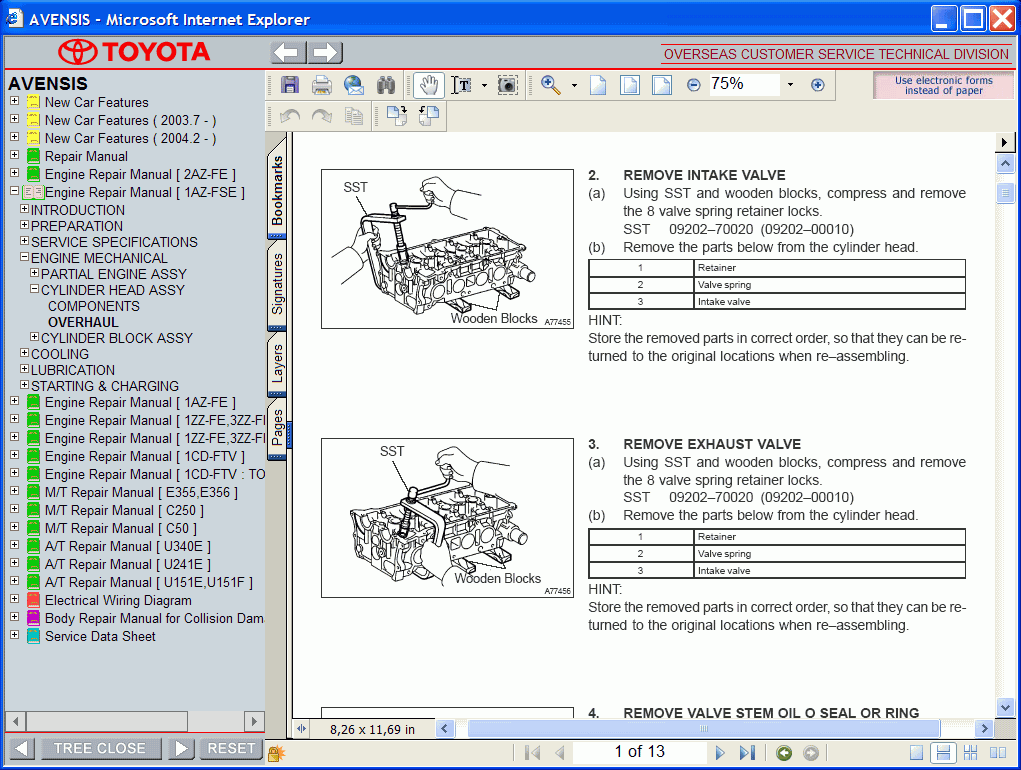
Task: Click the TREE CLOSE button
Action: [x=99, y=748]
